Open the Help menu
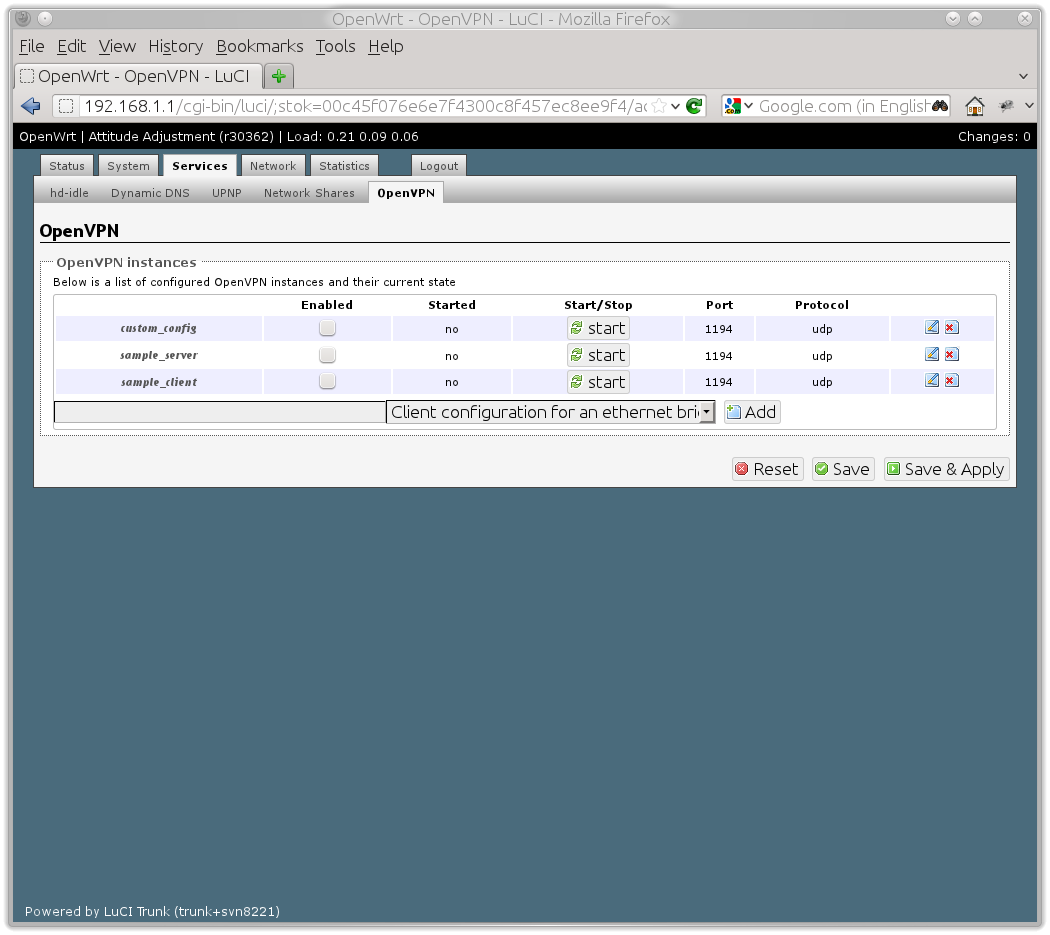The width and height of the screenshot is (1050, 935). tap(386, 46)
